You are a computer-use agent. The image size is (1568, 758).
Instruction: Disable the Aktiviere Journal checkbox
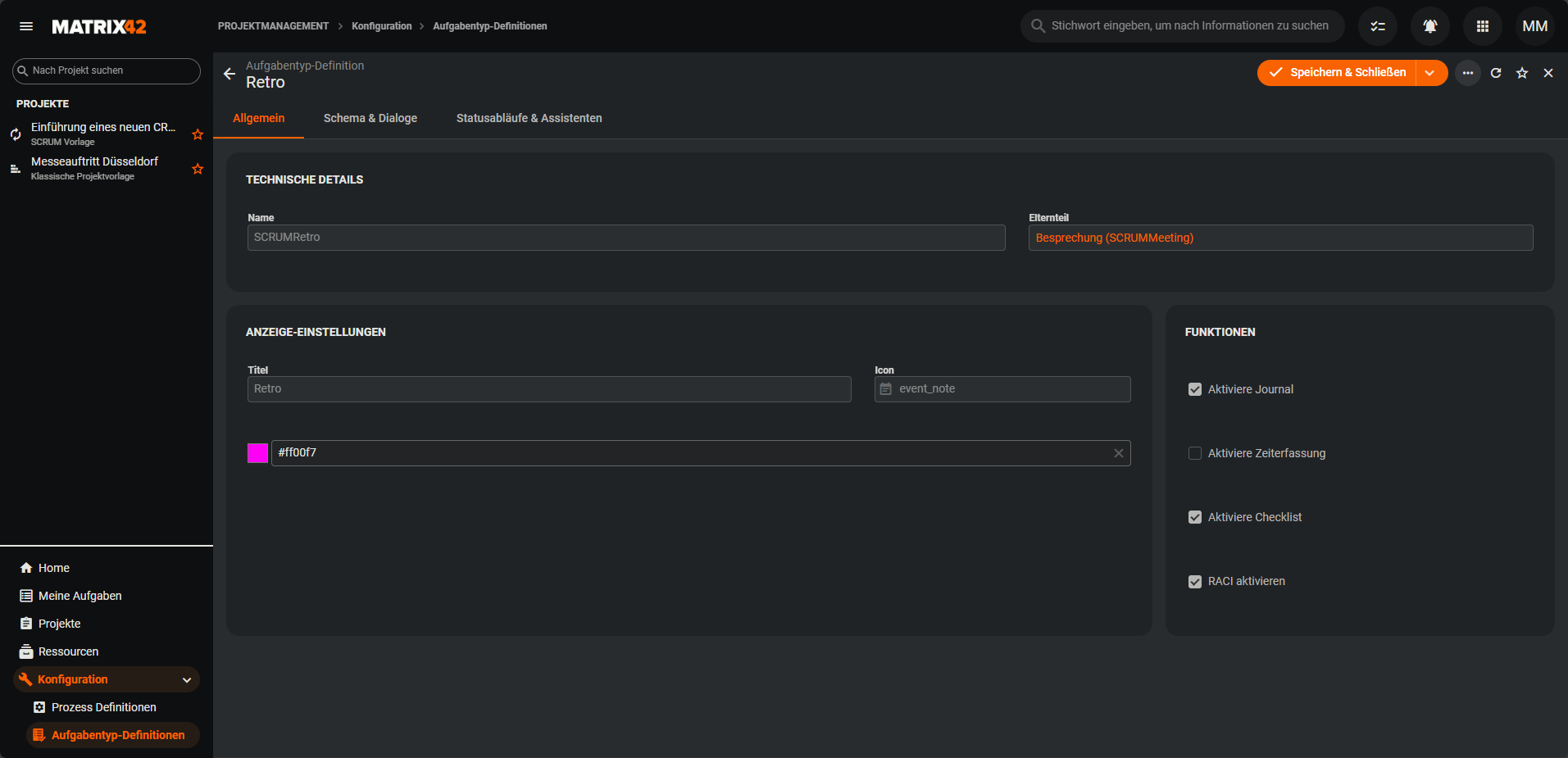[1194, 389]
